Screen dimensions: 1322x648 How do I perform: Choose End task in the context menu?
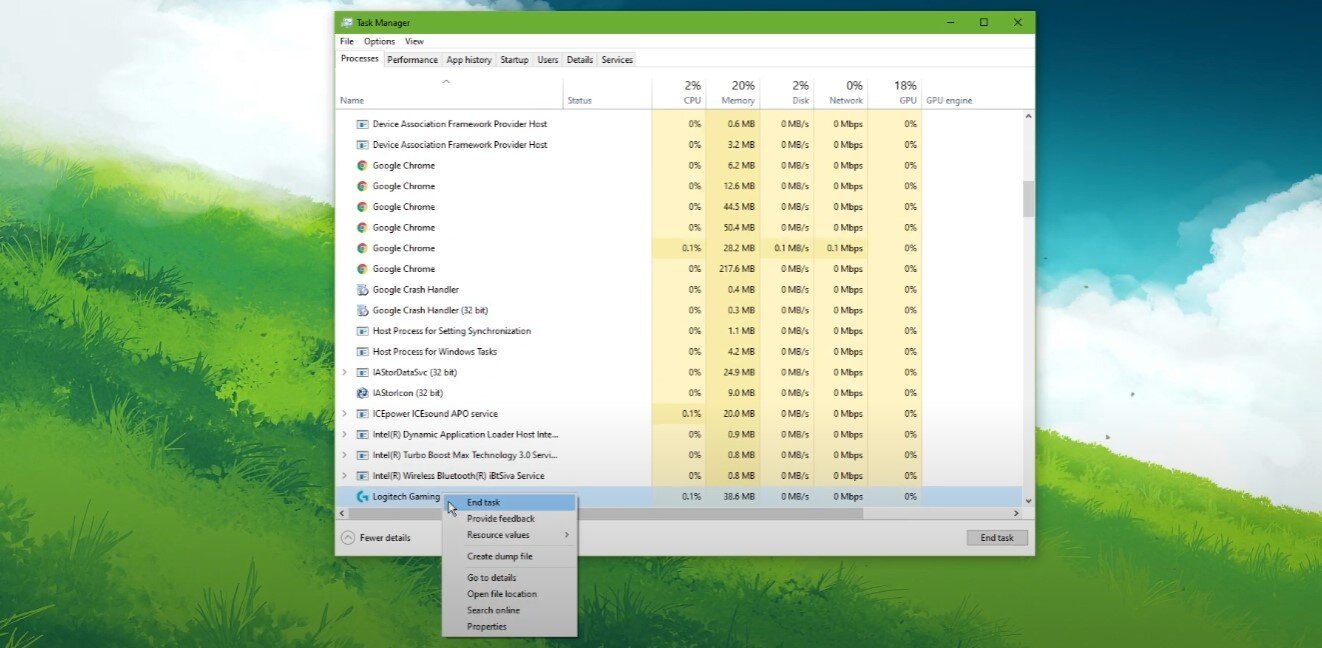tap(484, 502)
